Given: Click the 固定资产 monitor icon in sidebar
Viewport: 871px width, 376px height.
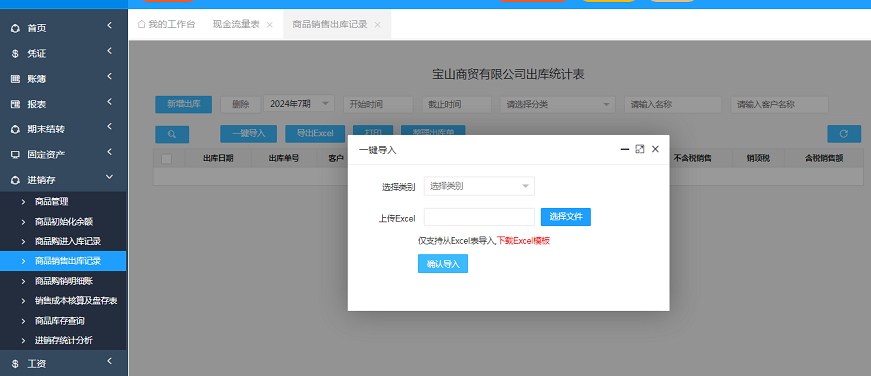Looking at the screenshot, I should (16, 154).
